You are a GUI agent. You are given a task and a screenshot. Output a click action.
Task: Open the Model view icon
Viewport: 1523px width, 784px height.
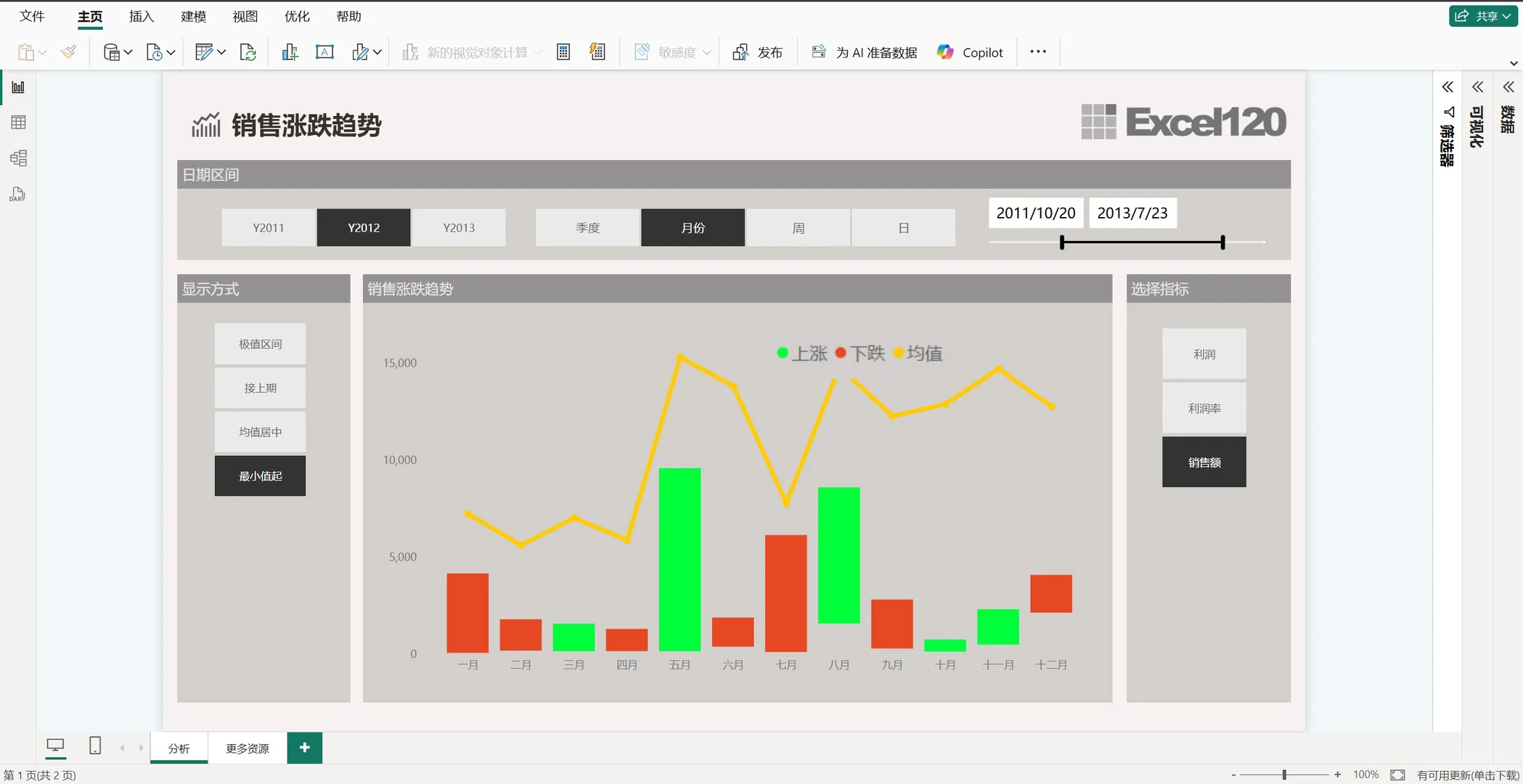point(18,158)
